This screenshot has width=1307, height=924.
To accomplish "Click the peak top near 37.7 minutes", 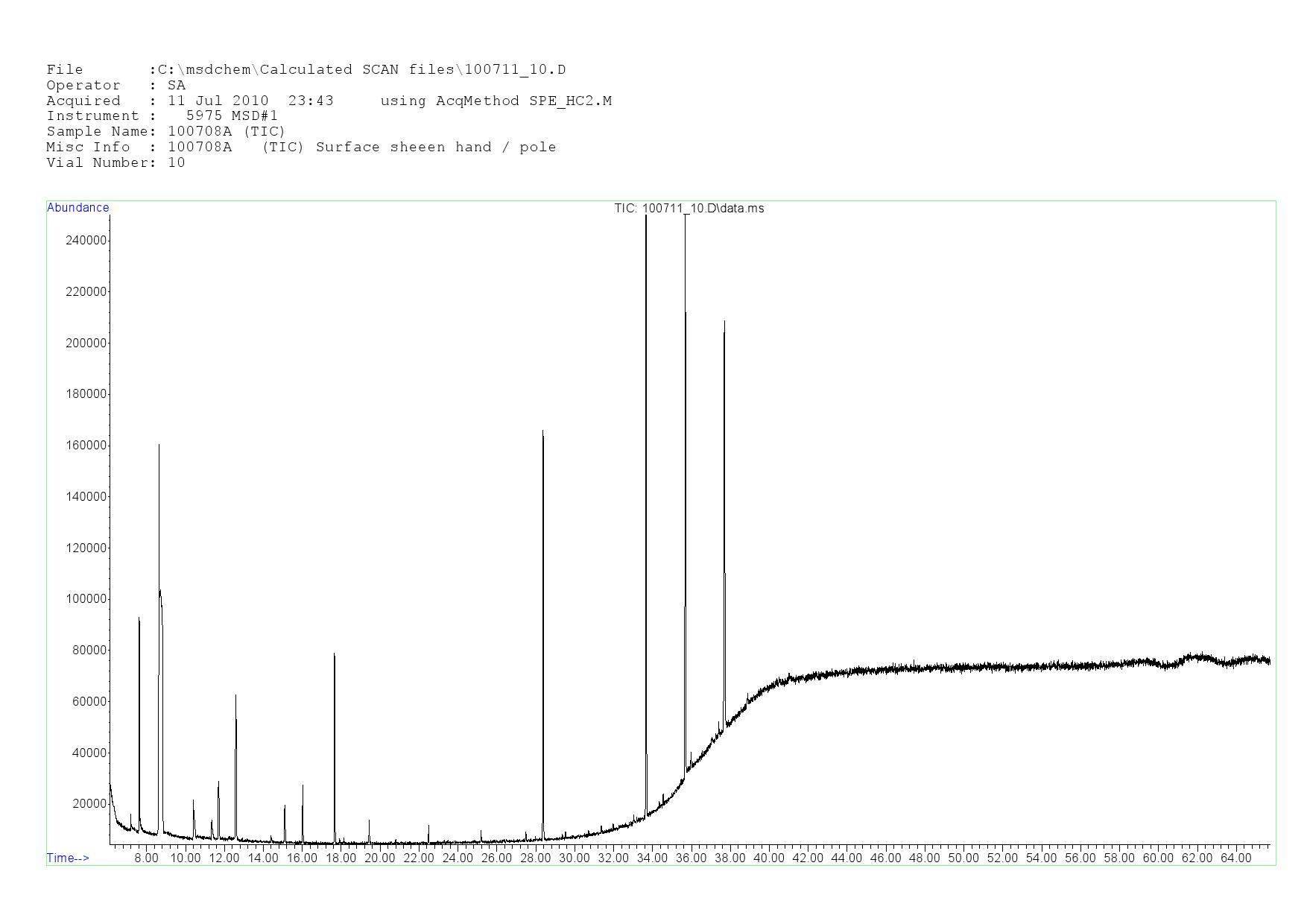I will coord(724,322).
